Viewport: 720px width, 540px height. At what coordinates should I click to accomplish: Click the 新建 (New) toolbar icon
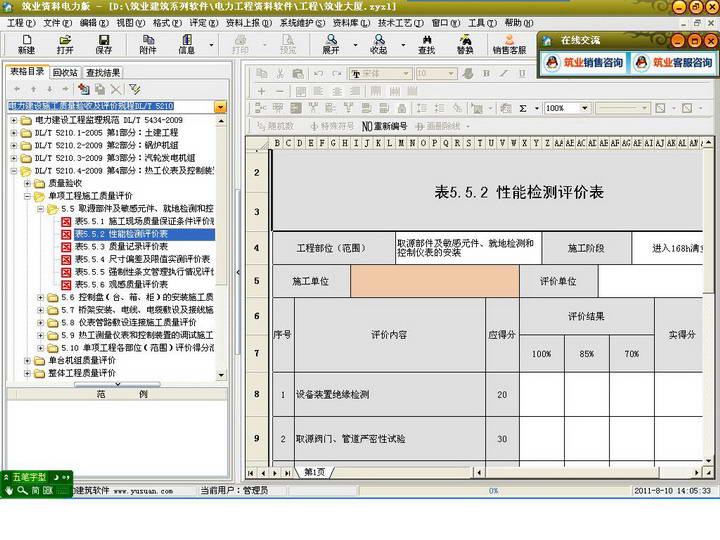[26, 45]
